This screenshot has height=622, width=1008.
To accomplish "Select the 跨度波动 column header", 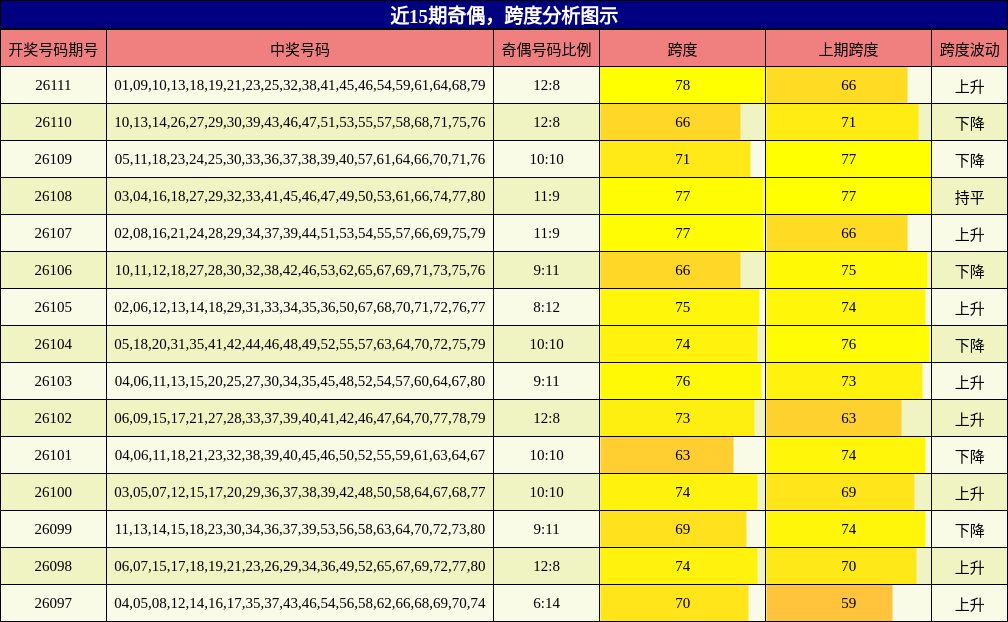I will [x=969, y=49].
